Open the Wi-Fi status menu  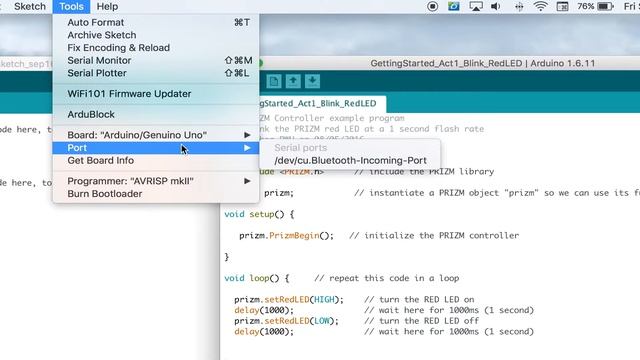(540, 7)
